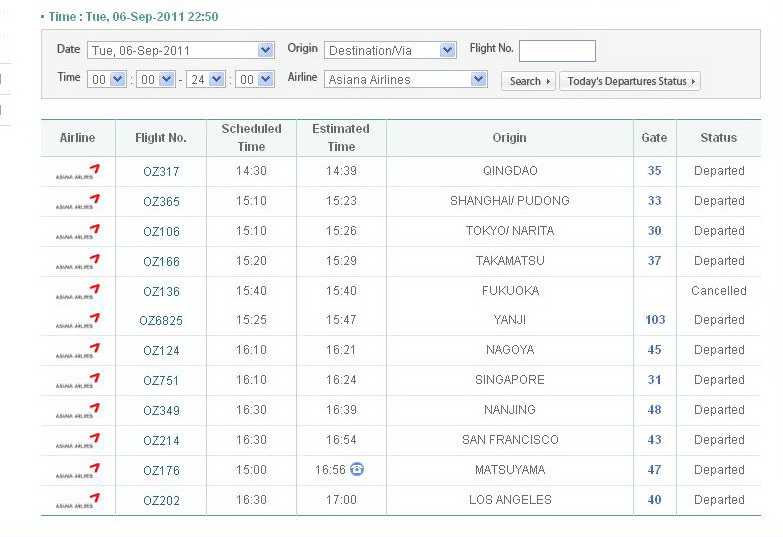Screen dimensions: 783x537
Task: Click the telephone icon beside 16:56
Action: 357,469
